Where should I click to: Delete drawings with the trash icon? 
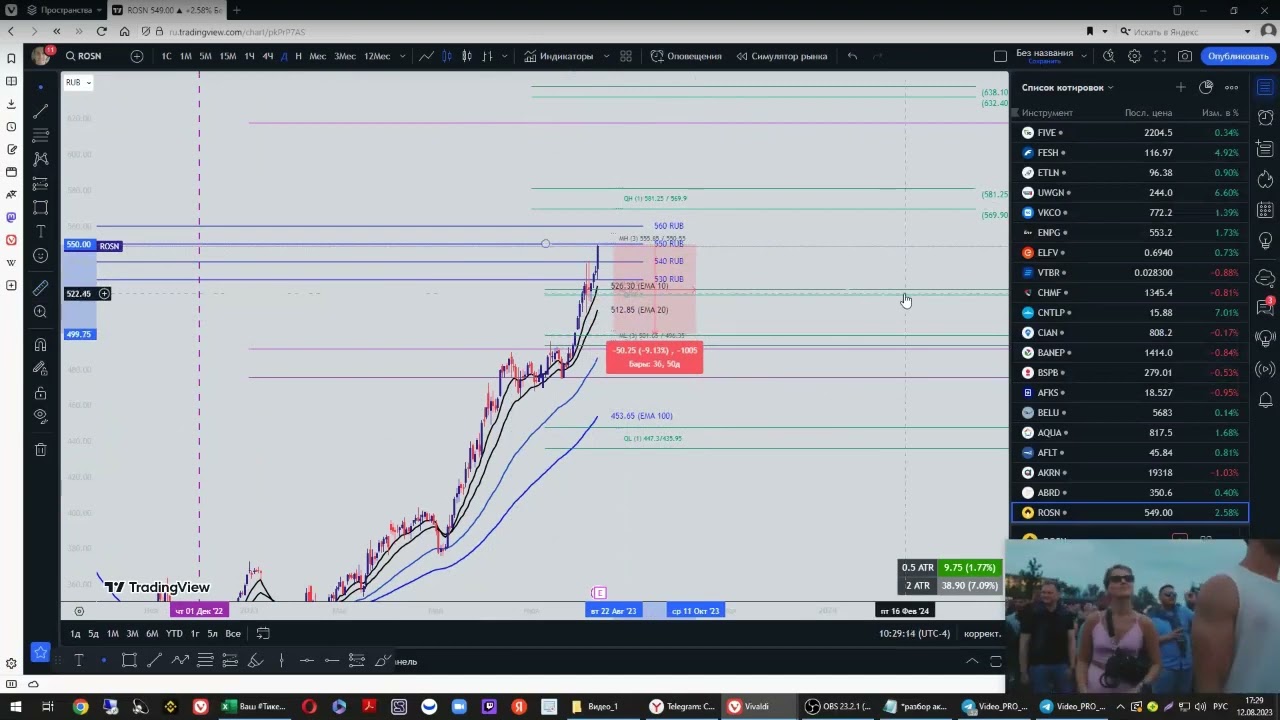[x=40, y=450]
